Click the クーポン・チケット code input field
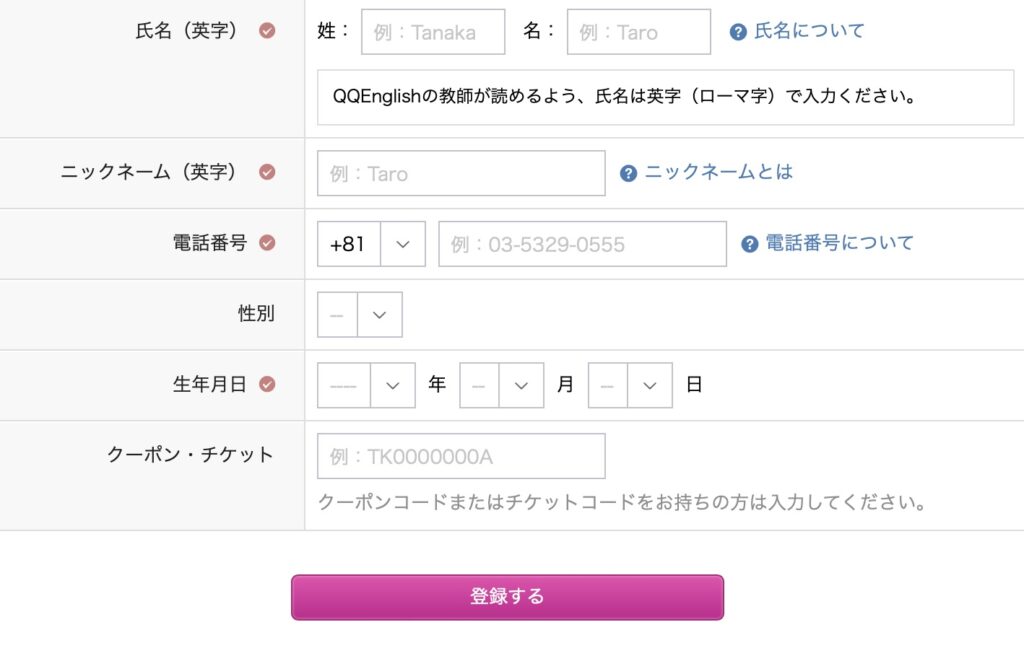 click(461, 456)
